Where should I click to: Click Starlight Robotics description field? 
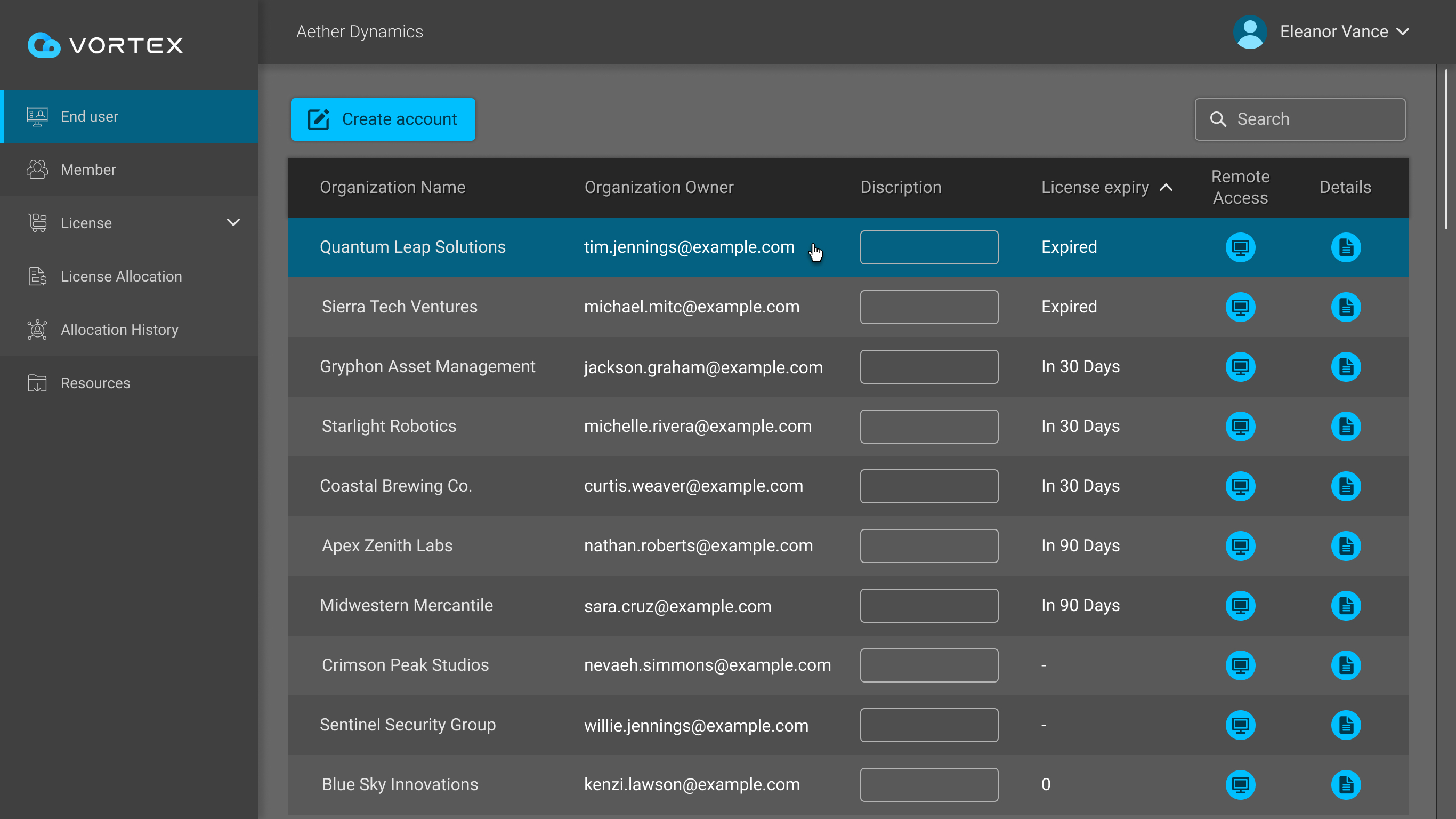[x=928, y=427]
